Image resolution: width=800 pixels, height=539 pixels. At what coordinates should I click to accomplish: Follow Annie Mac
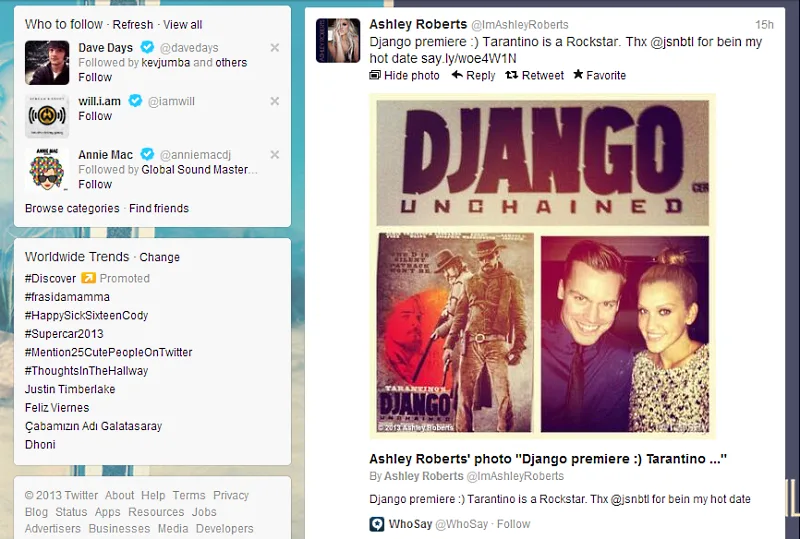(95, 184)
